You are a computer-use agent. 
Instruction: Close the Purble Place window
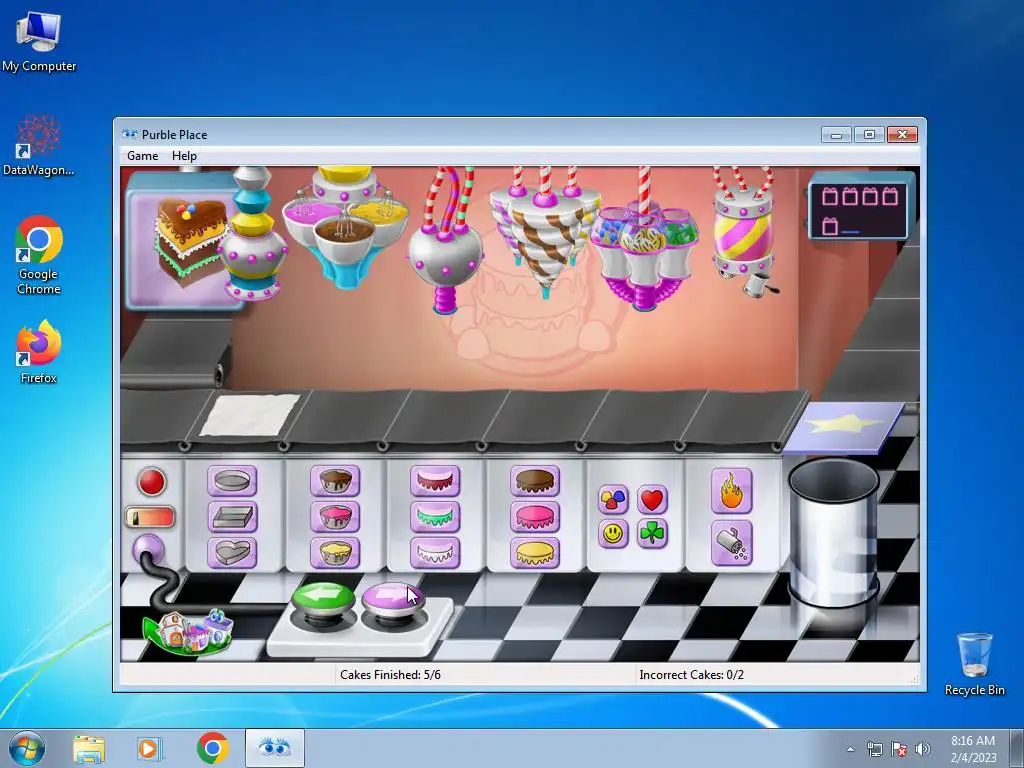click(903, 135)
